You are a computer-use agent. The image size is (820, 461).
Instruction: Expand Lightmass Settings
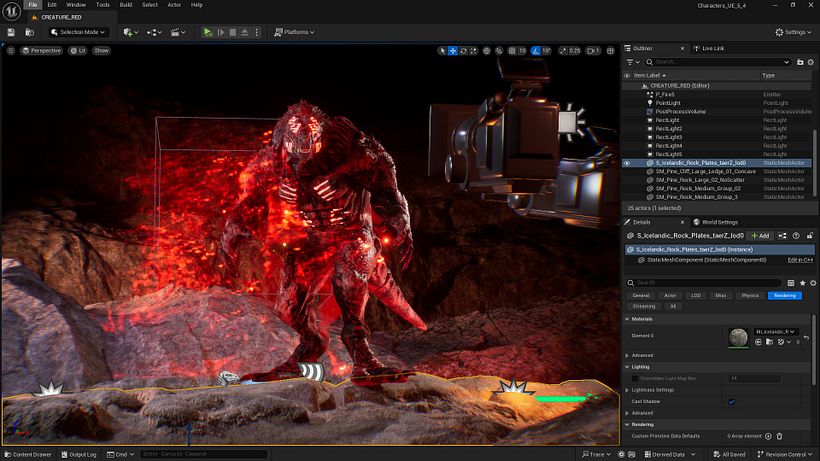pyautogui.click(x=627, y=390)
